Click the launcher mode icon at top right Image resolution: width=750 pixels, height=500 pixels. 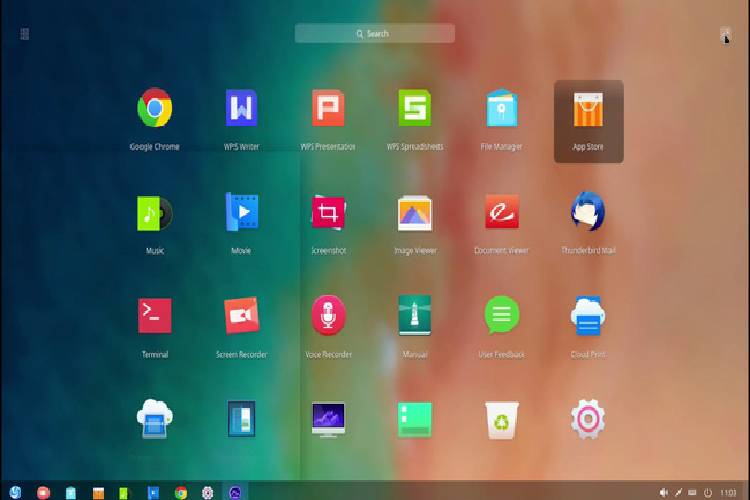coord(725,34)
